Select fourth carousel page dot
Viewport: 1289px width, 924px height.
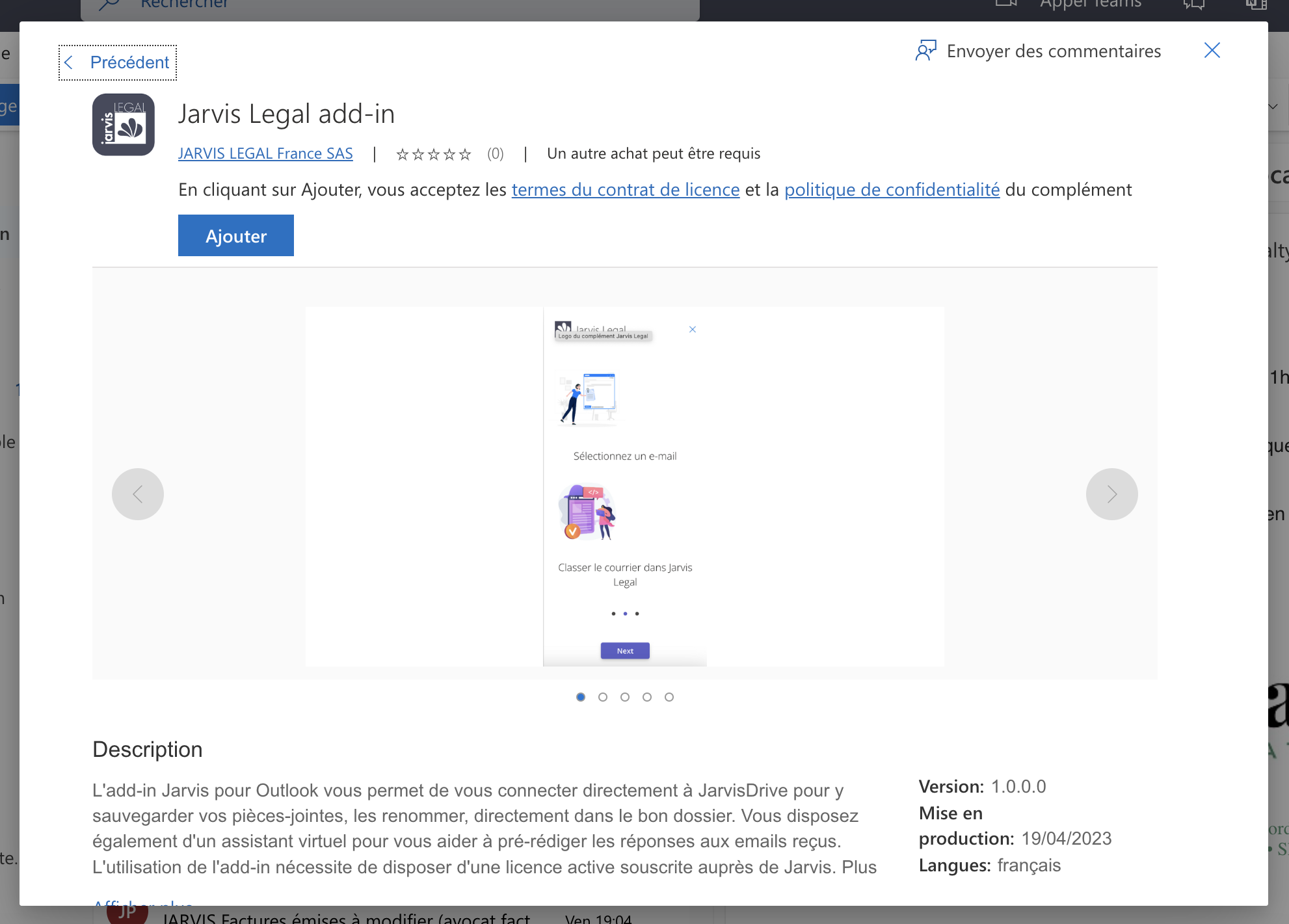click(647, 697)
